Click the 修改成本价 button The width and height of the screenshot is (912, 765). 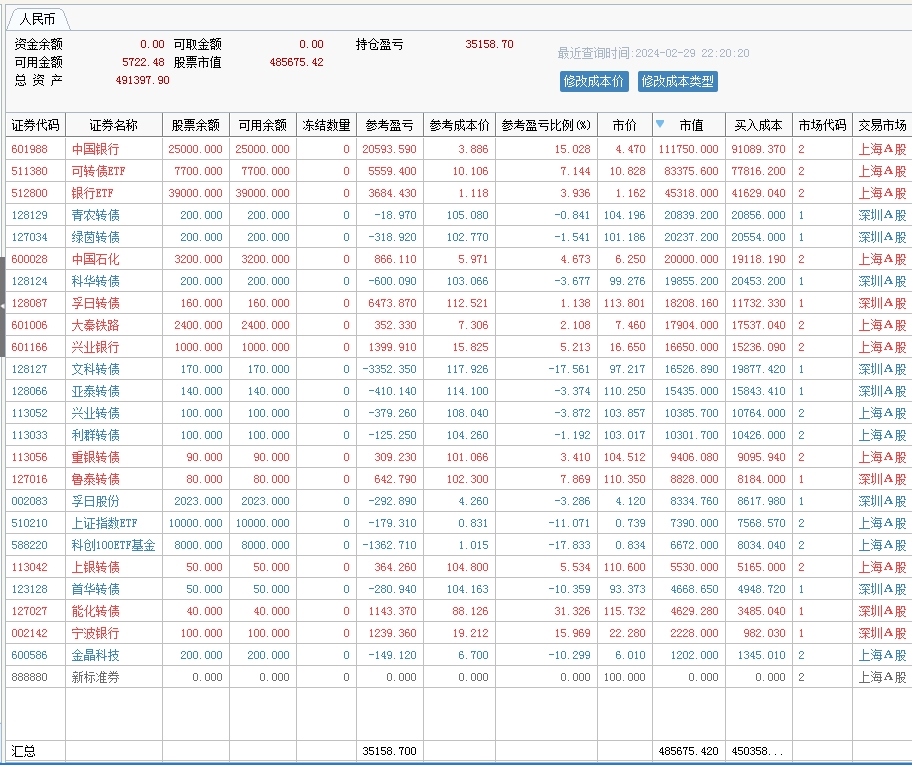[594, 81]
